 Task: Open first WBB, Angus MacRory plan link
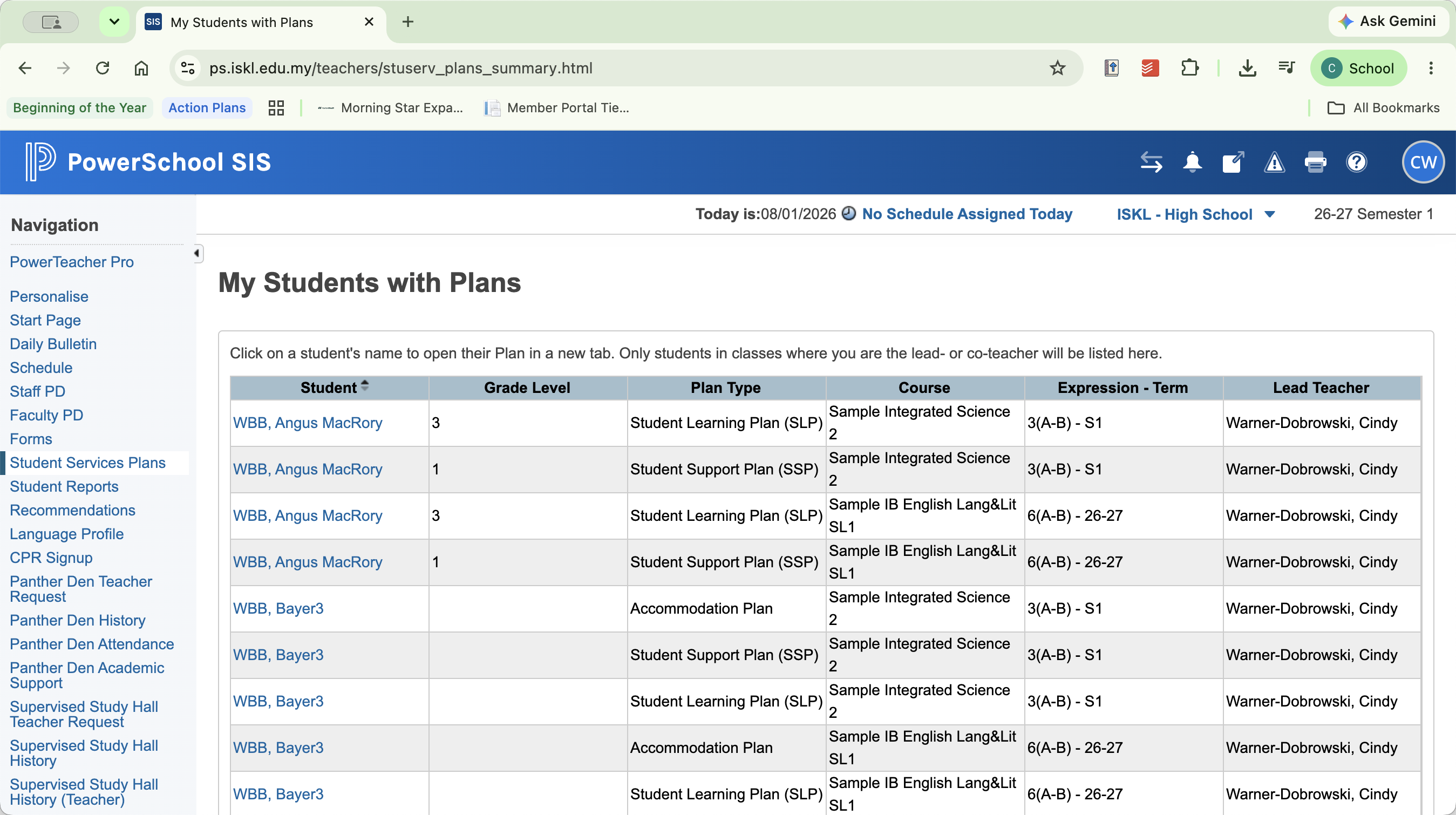click(x=308, y=423)
